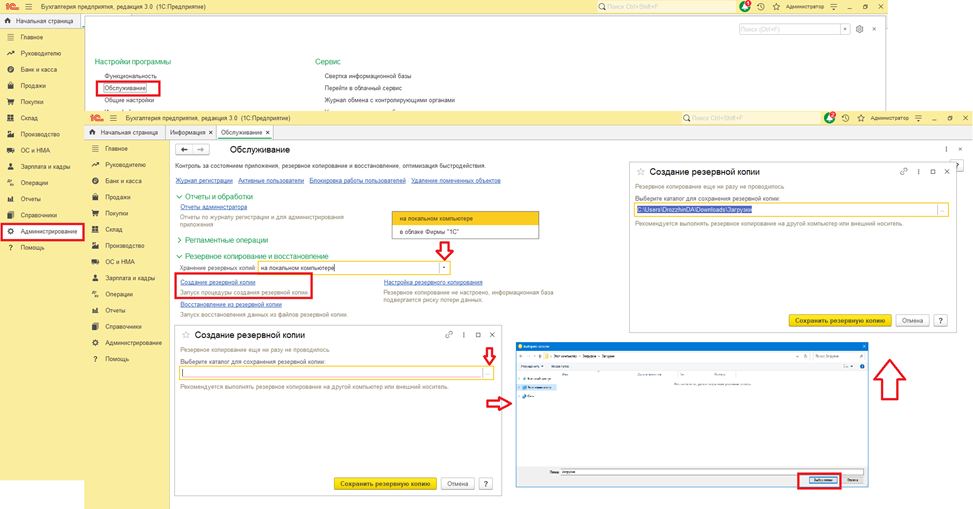Open Общие настройки link
This screenshot has height=509, width=973.
pos(129,100)
